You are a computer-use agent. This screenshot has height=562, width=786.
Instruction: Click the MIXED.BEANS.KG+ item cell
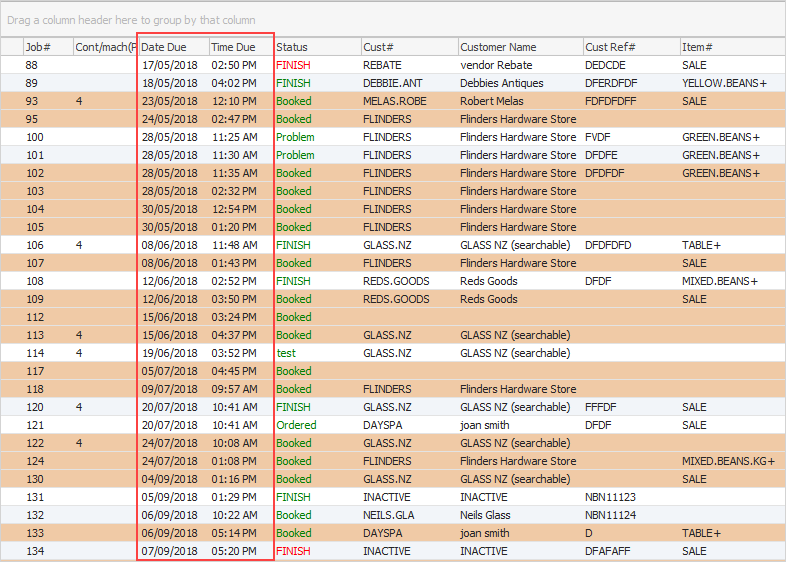[x=729, y=461]
